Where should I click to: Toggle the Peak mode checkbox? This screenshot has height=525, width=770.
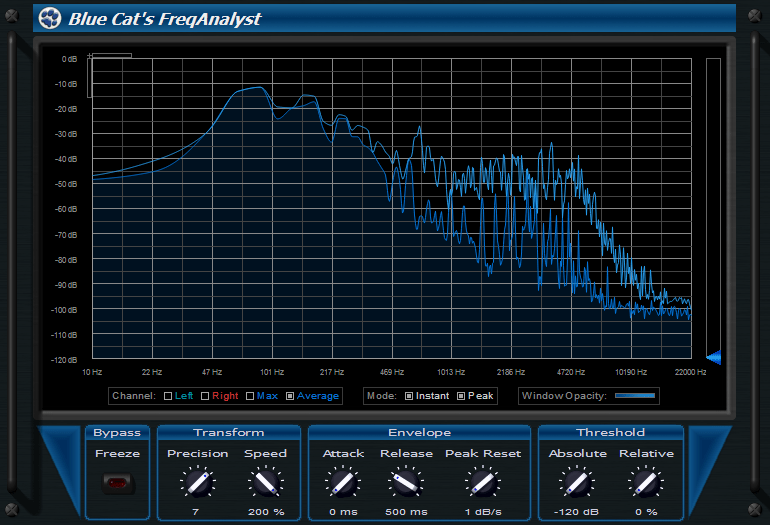461,396
